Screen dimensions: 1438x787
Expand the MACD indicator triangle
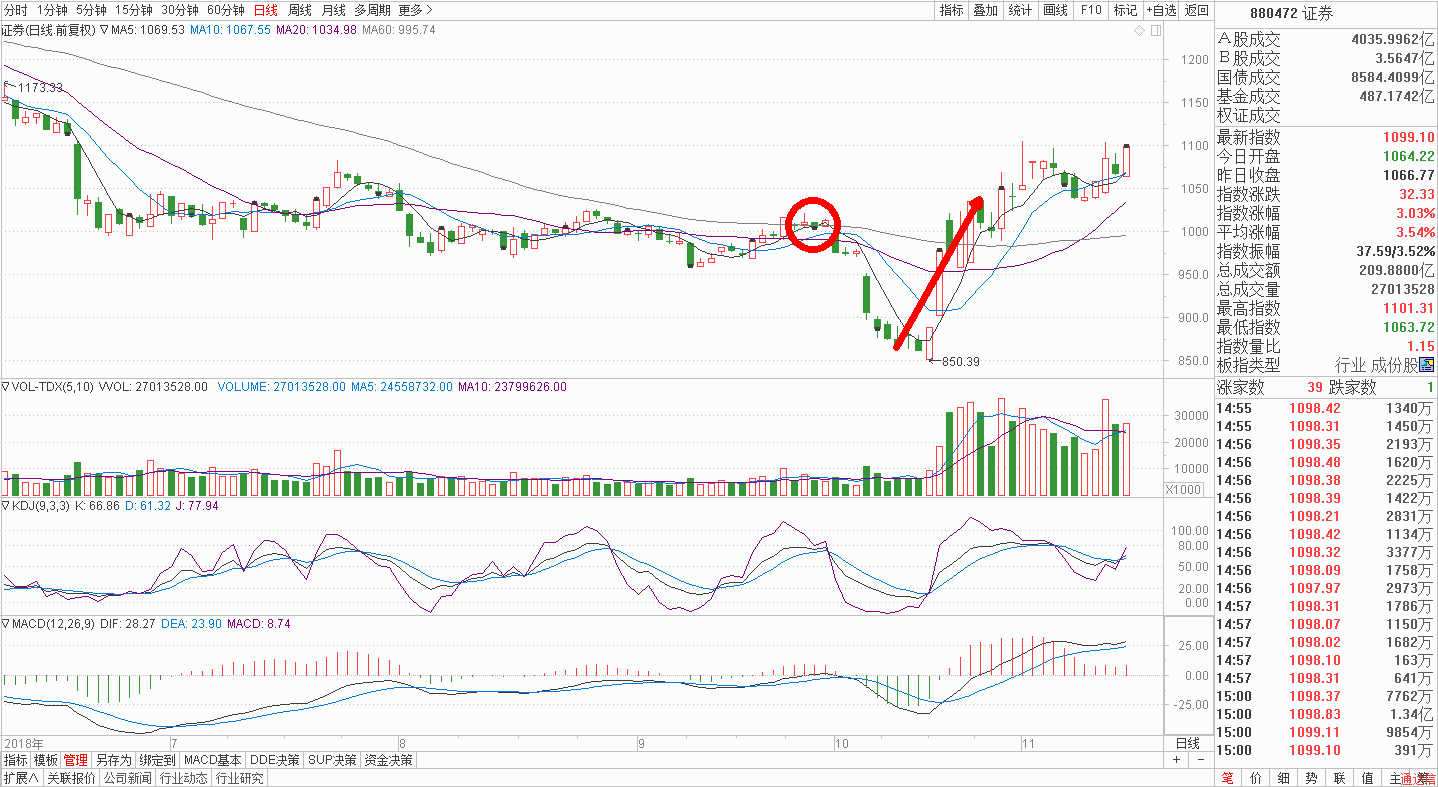click(x=5, y=624)
